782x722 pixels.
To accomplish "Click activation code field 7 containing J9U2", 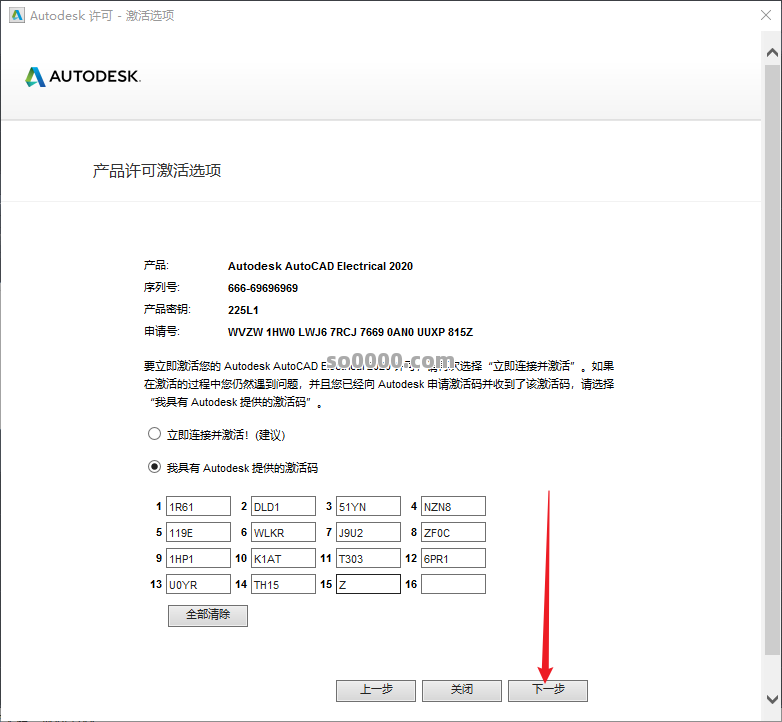I will (x=368, y=532).
